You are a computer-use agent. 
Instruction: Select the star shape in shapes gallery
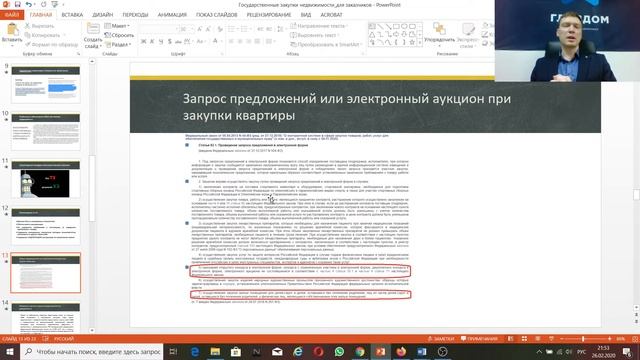(412, 42)
